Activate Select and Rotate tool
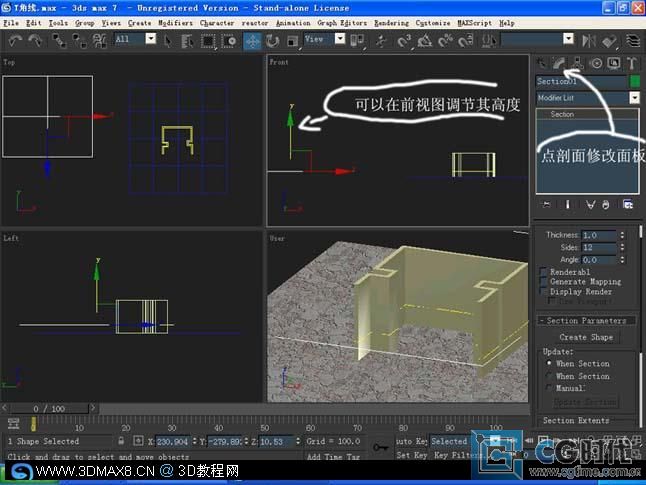The image size is (646, 485). (x=272, y=41)
